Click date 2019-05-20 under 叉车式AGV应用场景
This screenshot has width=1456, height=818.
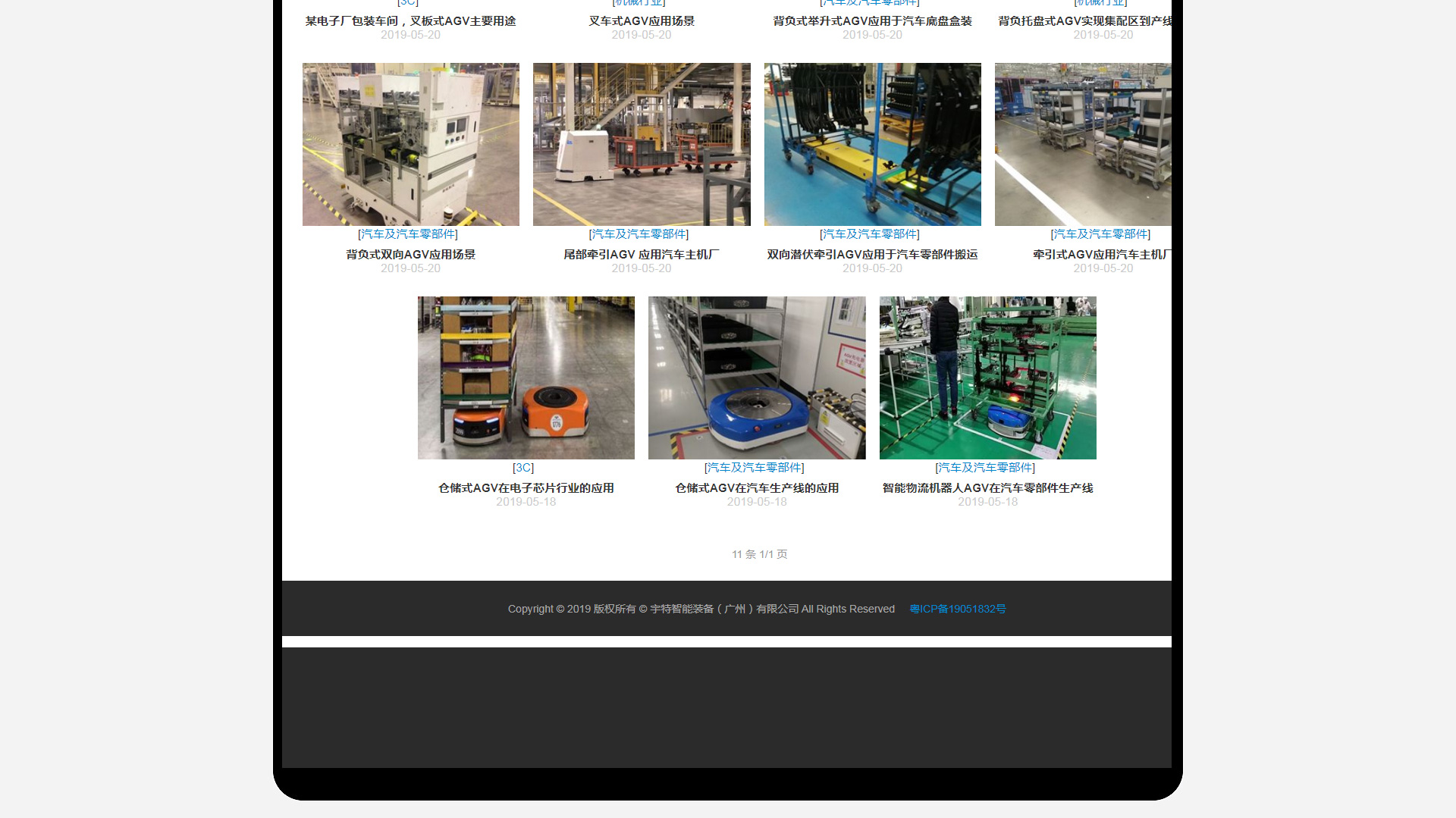click(642, 35)
